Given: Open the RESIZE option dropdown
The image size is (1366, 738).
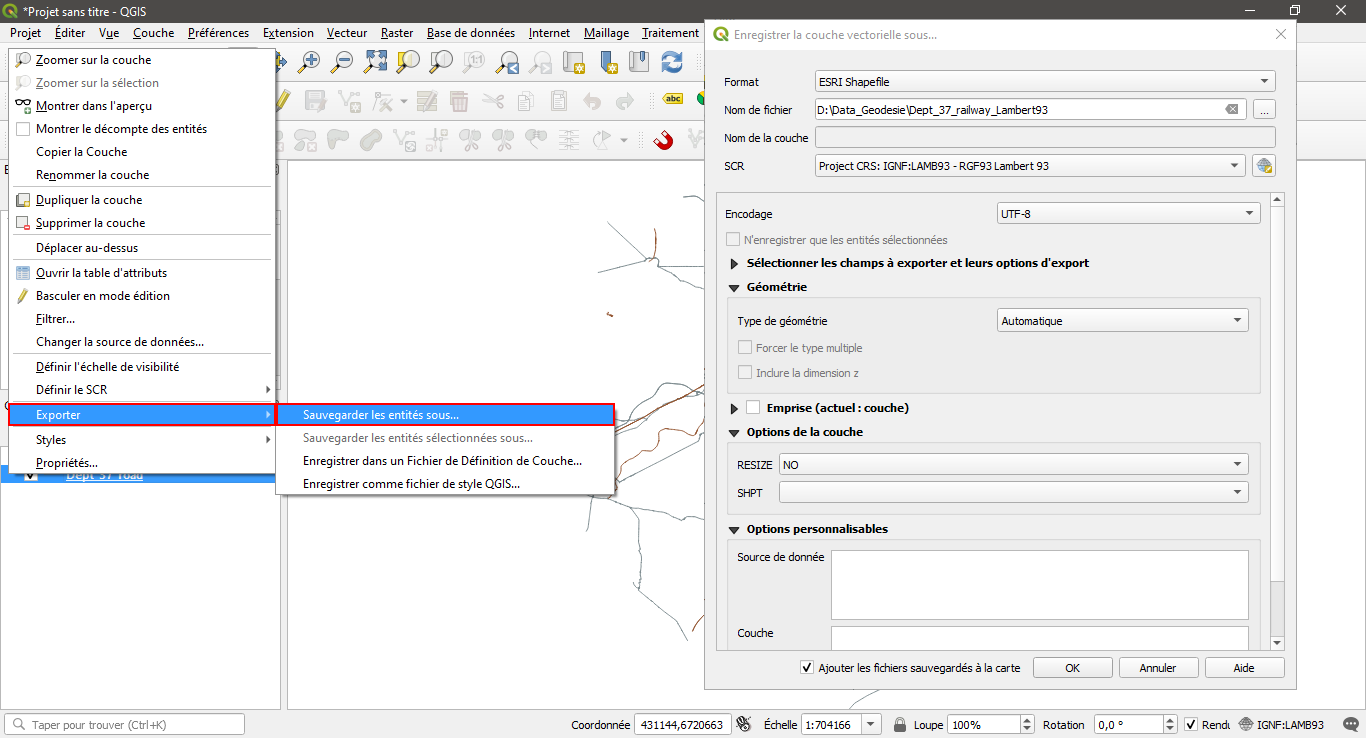Looking at the screenshot, I should 1013,465.
